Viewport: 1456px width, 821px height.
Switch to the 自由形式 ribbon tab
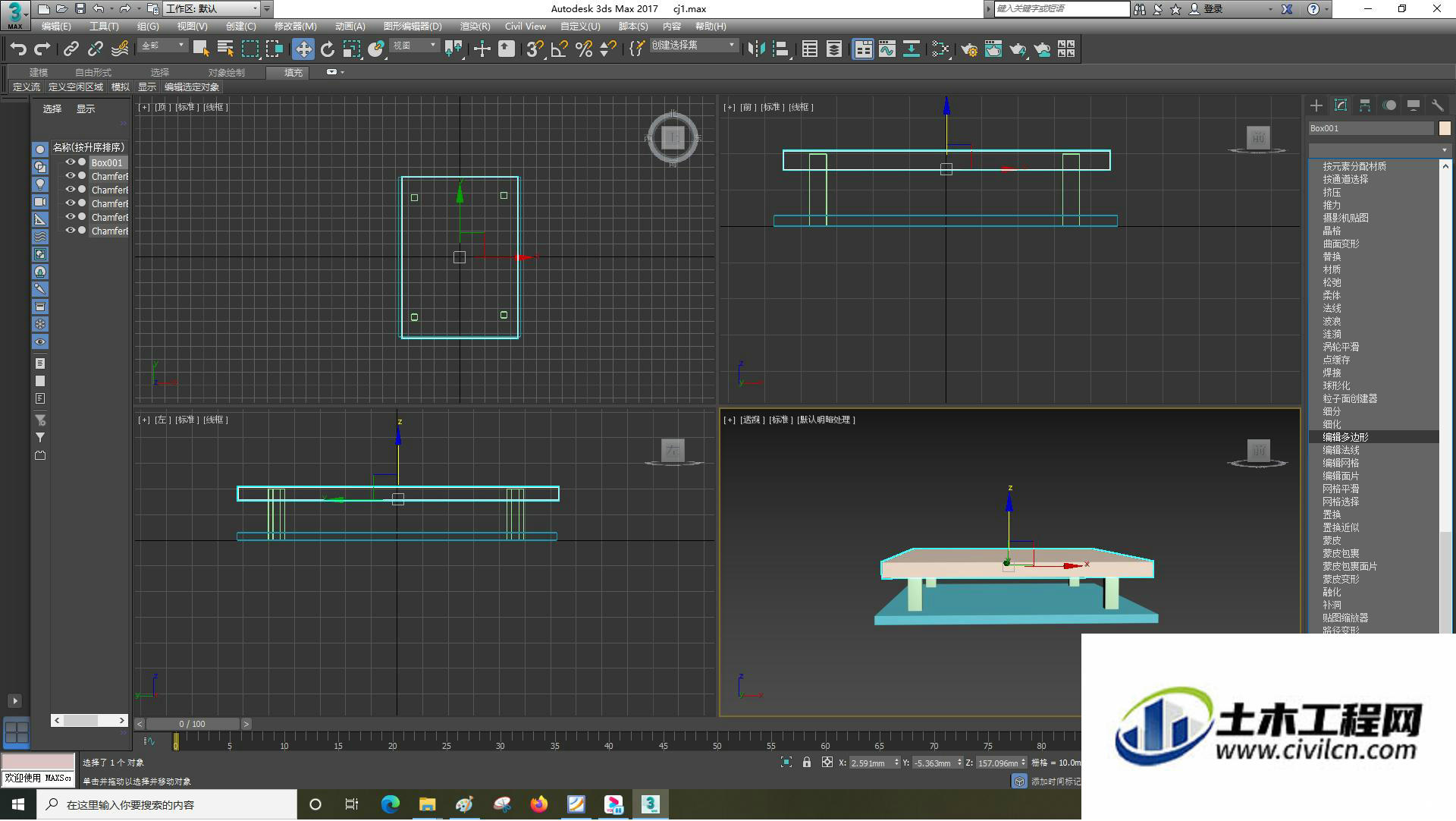93,72
